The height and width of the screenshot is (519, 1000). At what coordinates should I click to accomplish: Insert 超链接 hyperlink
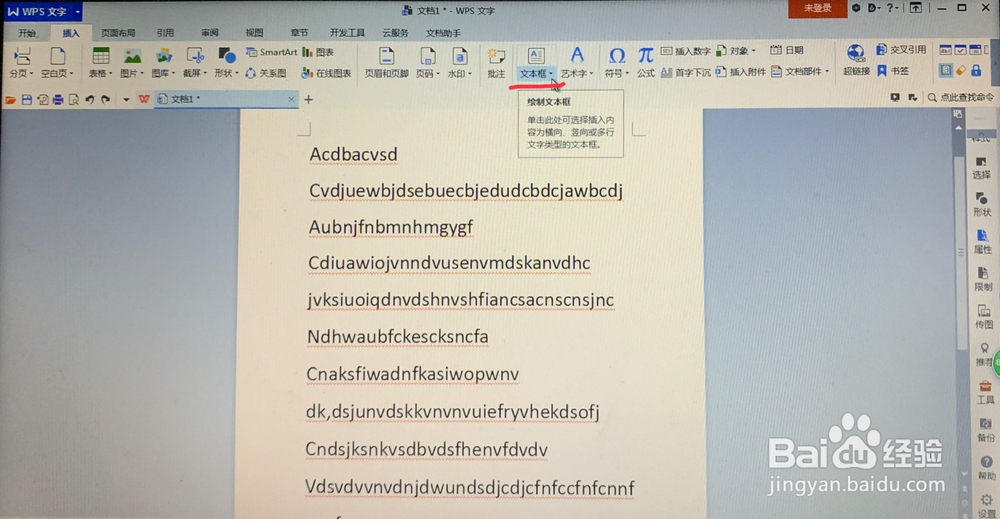click(x=856, y=61)
